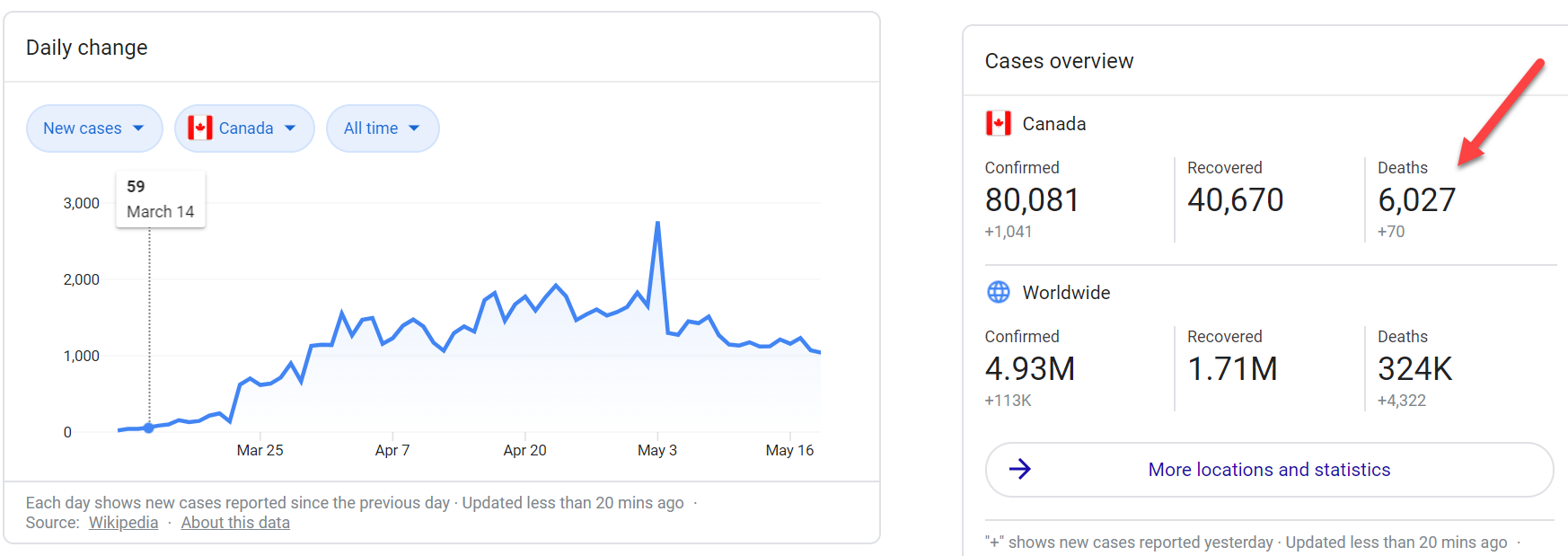Click the worldwide confirmed figure 4.93M
The width and height of the screenshot is (1568, 556).
click(1029, 369)
